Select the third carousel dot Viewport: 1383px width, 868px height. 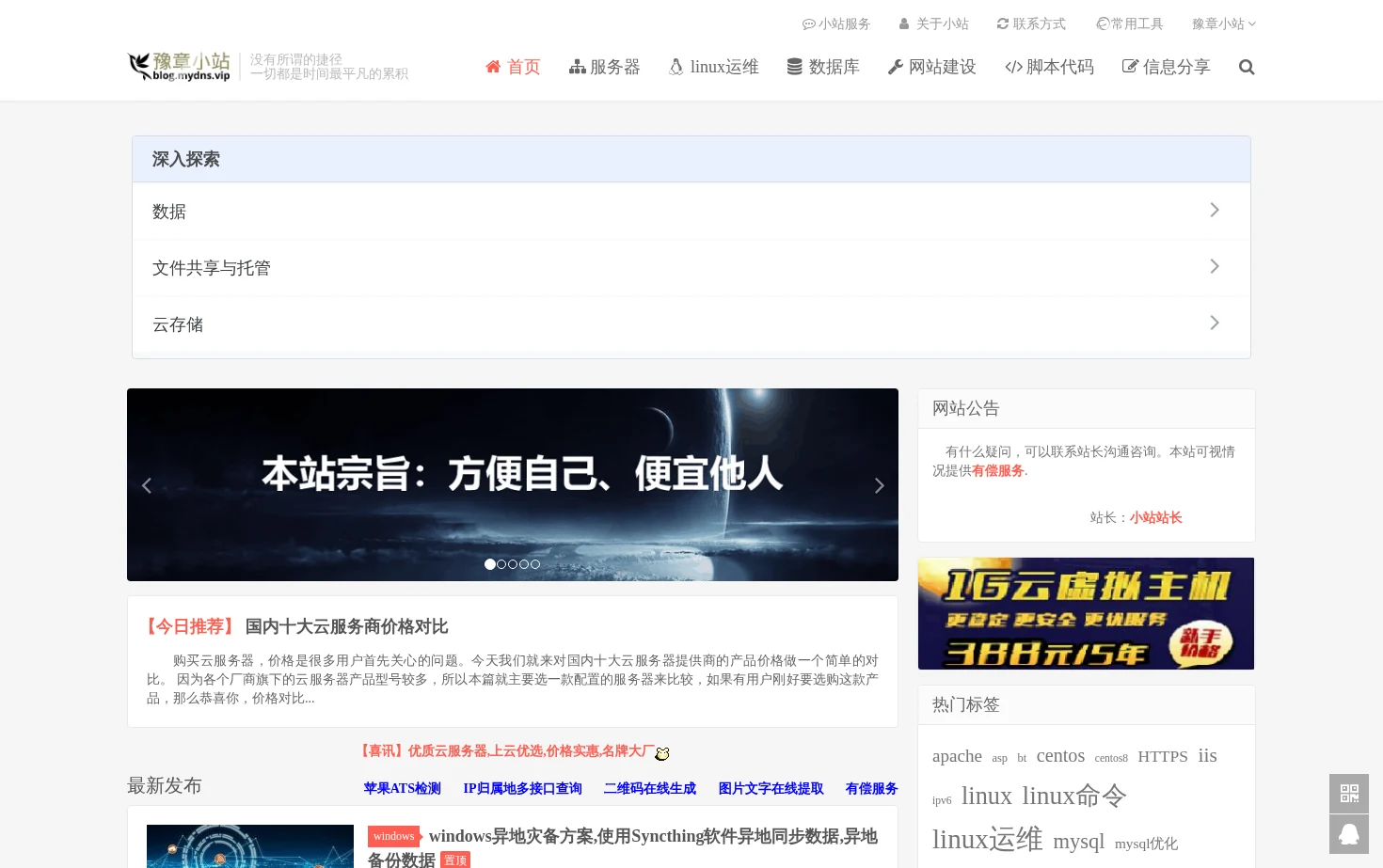tap(513, 564)
